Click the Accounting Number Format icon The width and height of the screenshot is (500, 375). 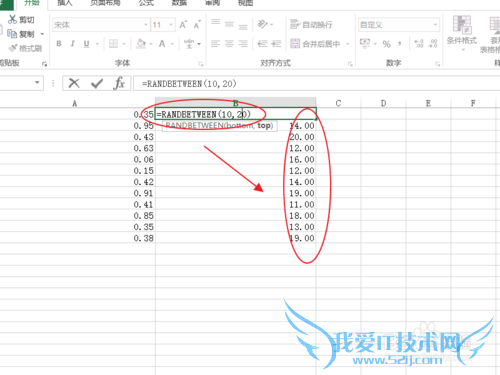365,43
